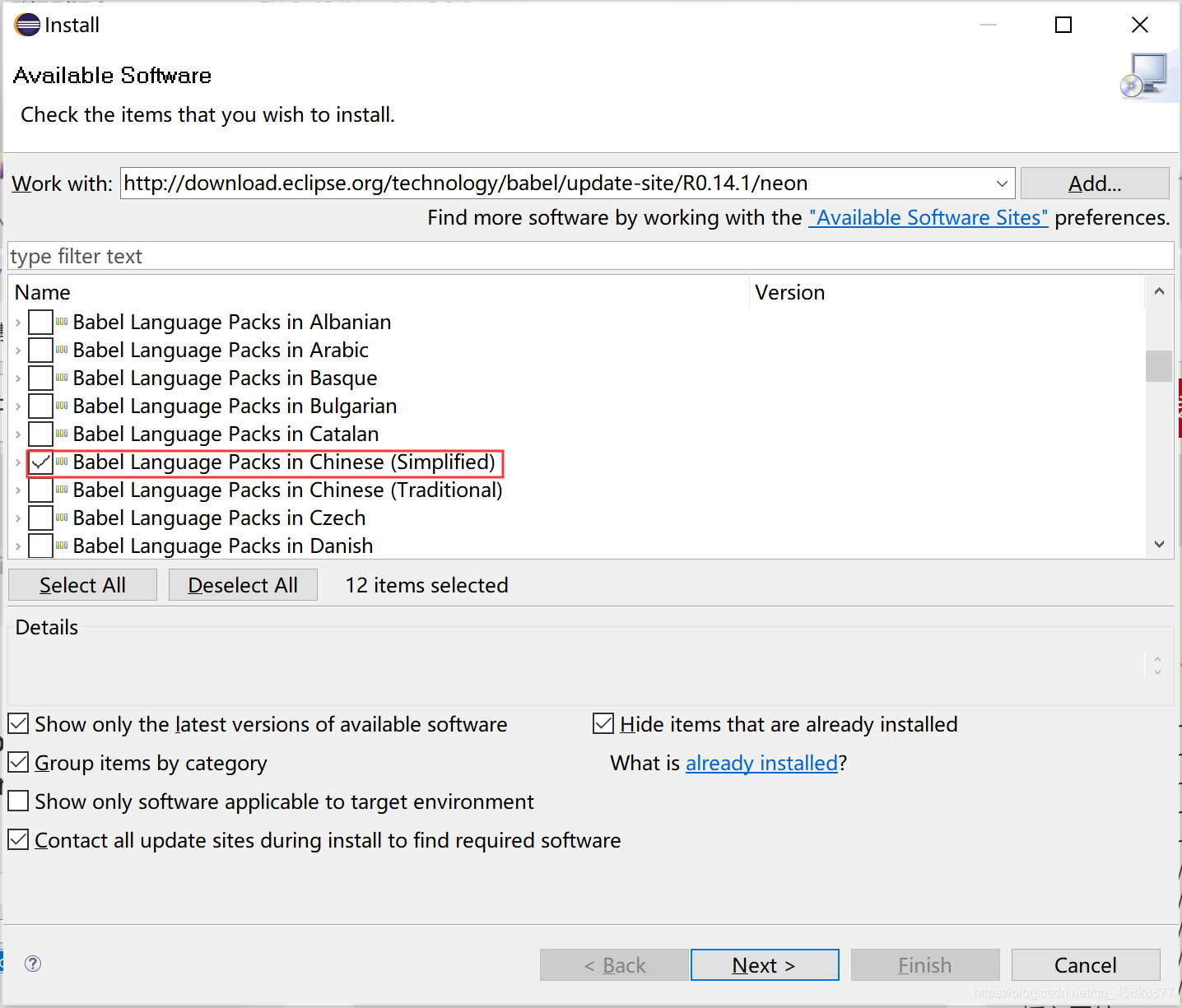Click the Add... button
This screenshot has height=1008, width=1182.
(1095, 183)
